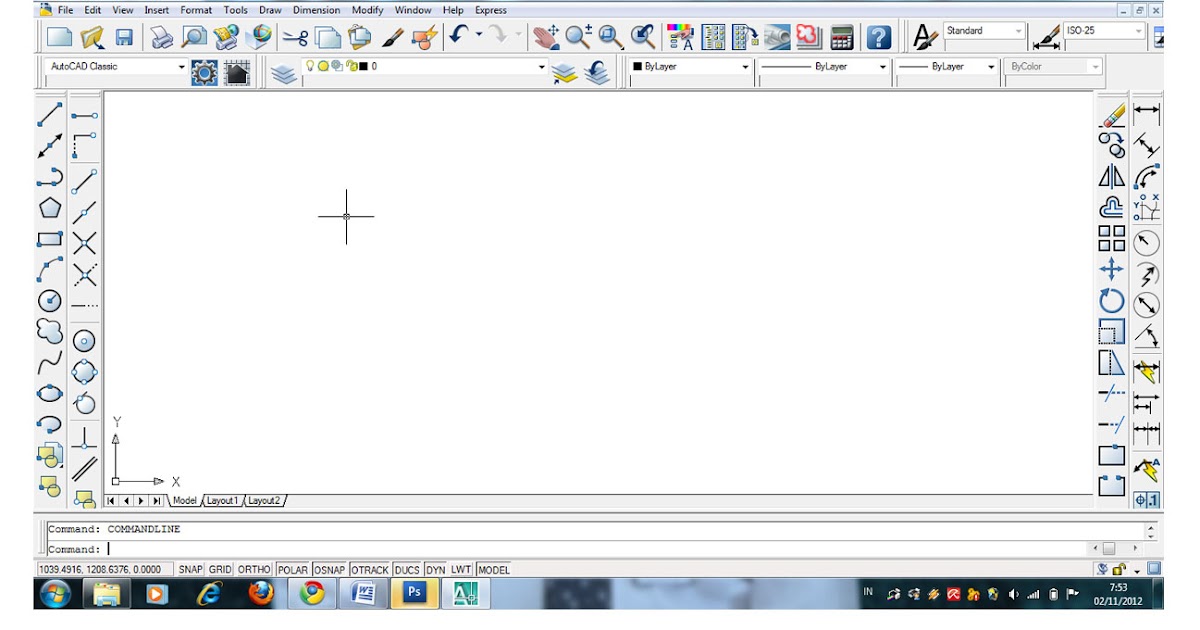The image size is (1200, 630).
Task: Select the Move tool
Action: tap(1112, 269)
